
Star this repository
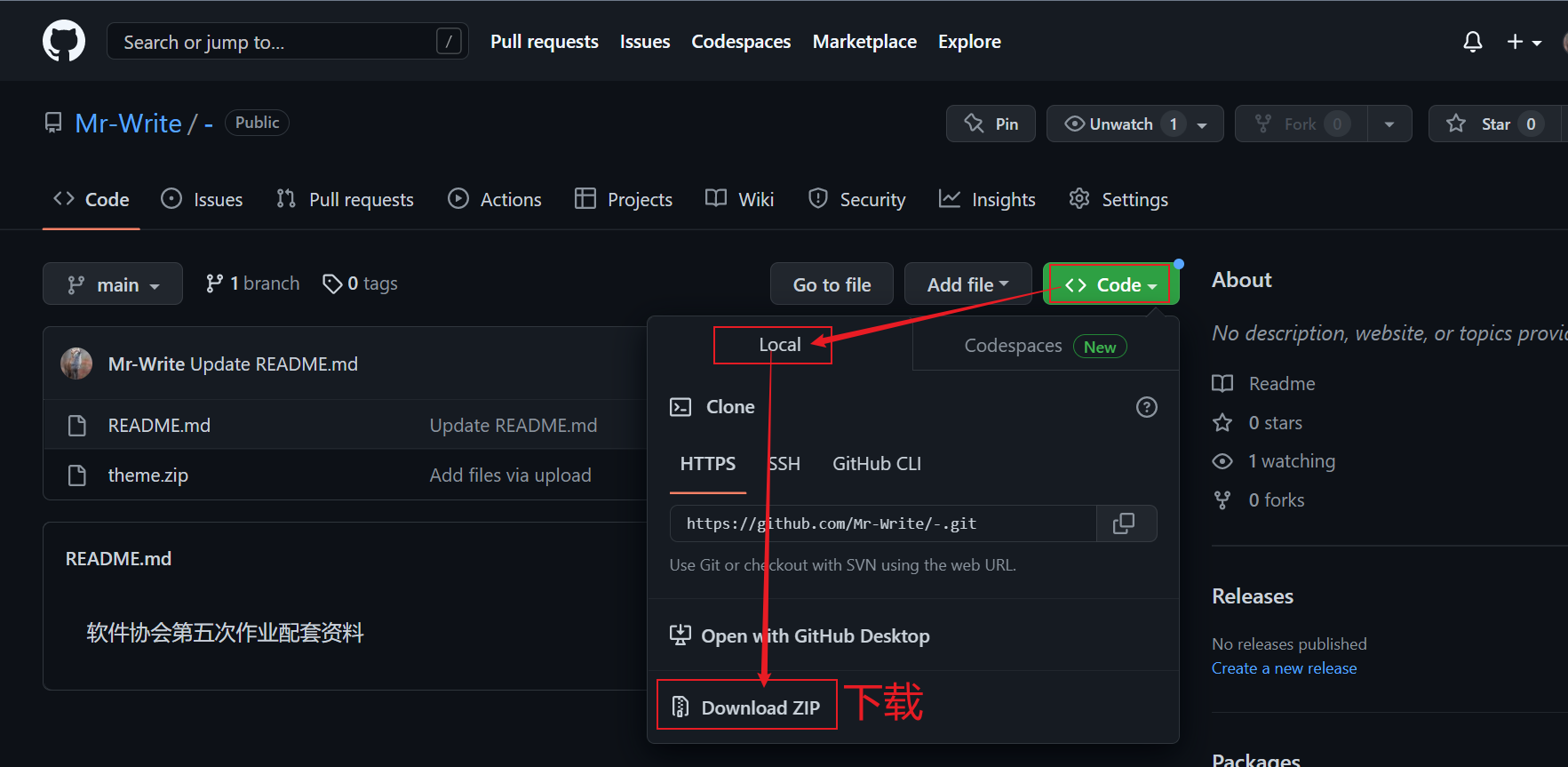tap(1492, 124)
